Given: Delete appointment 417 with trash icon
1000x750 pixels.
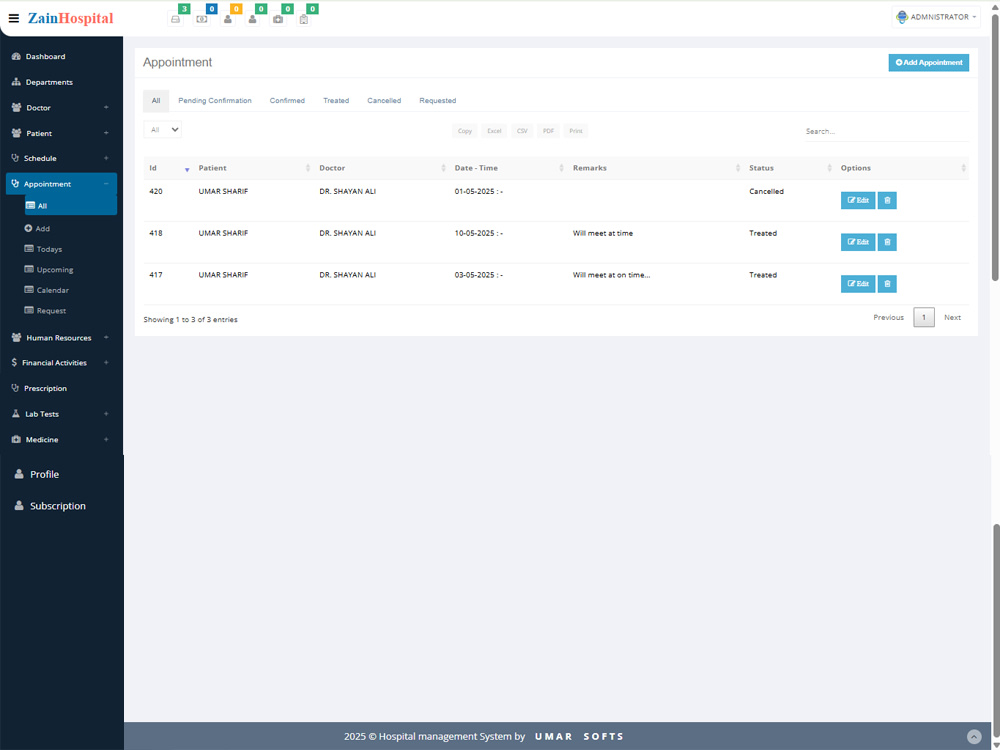Looking at the screenshot, I should coord(887,284).
